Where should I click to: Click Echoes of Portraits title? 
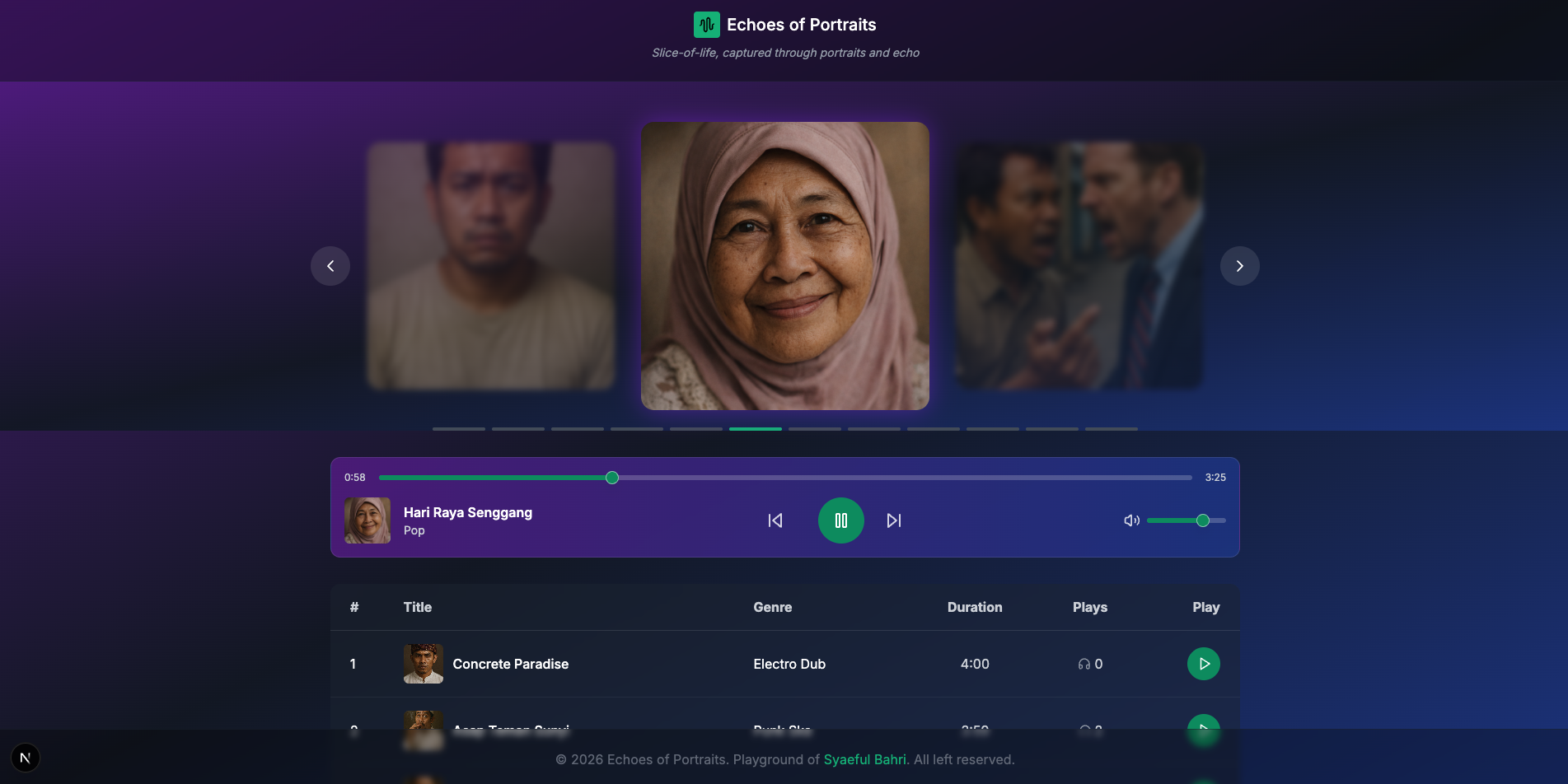click(801, 25)
